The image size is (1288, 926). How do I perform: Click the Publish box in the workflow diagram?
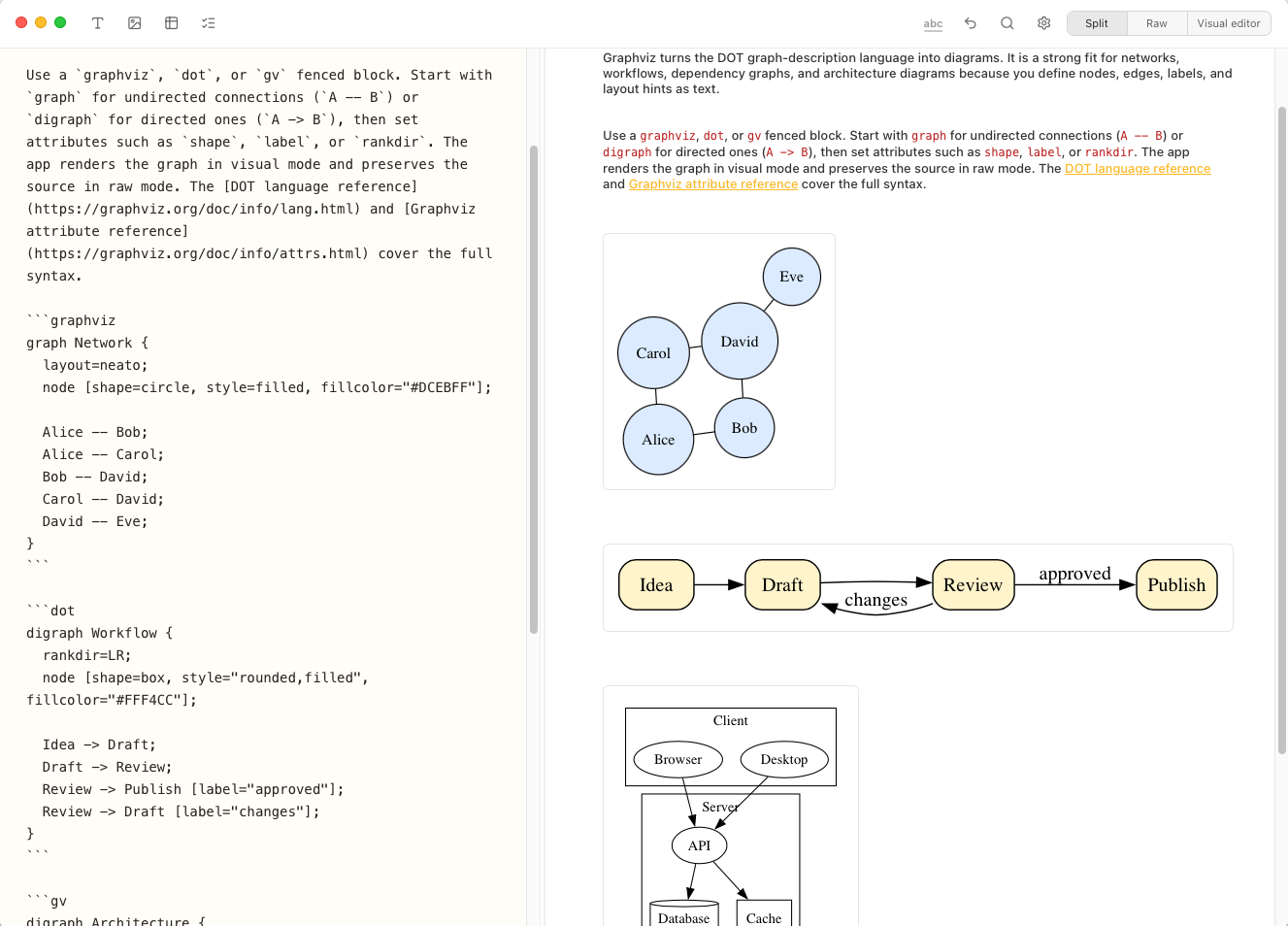(1176, 585)
